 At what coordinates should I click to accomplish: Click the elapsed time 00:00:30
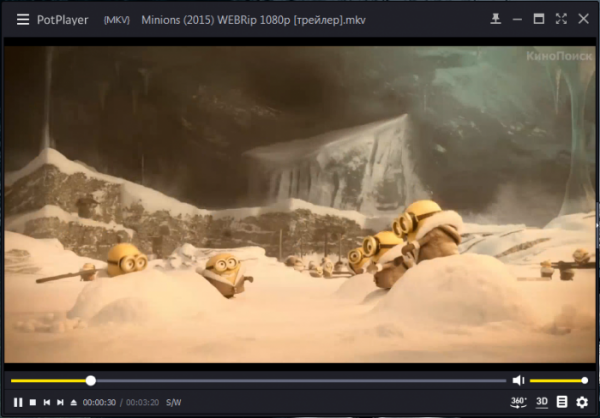tap(99, 402)
